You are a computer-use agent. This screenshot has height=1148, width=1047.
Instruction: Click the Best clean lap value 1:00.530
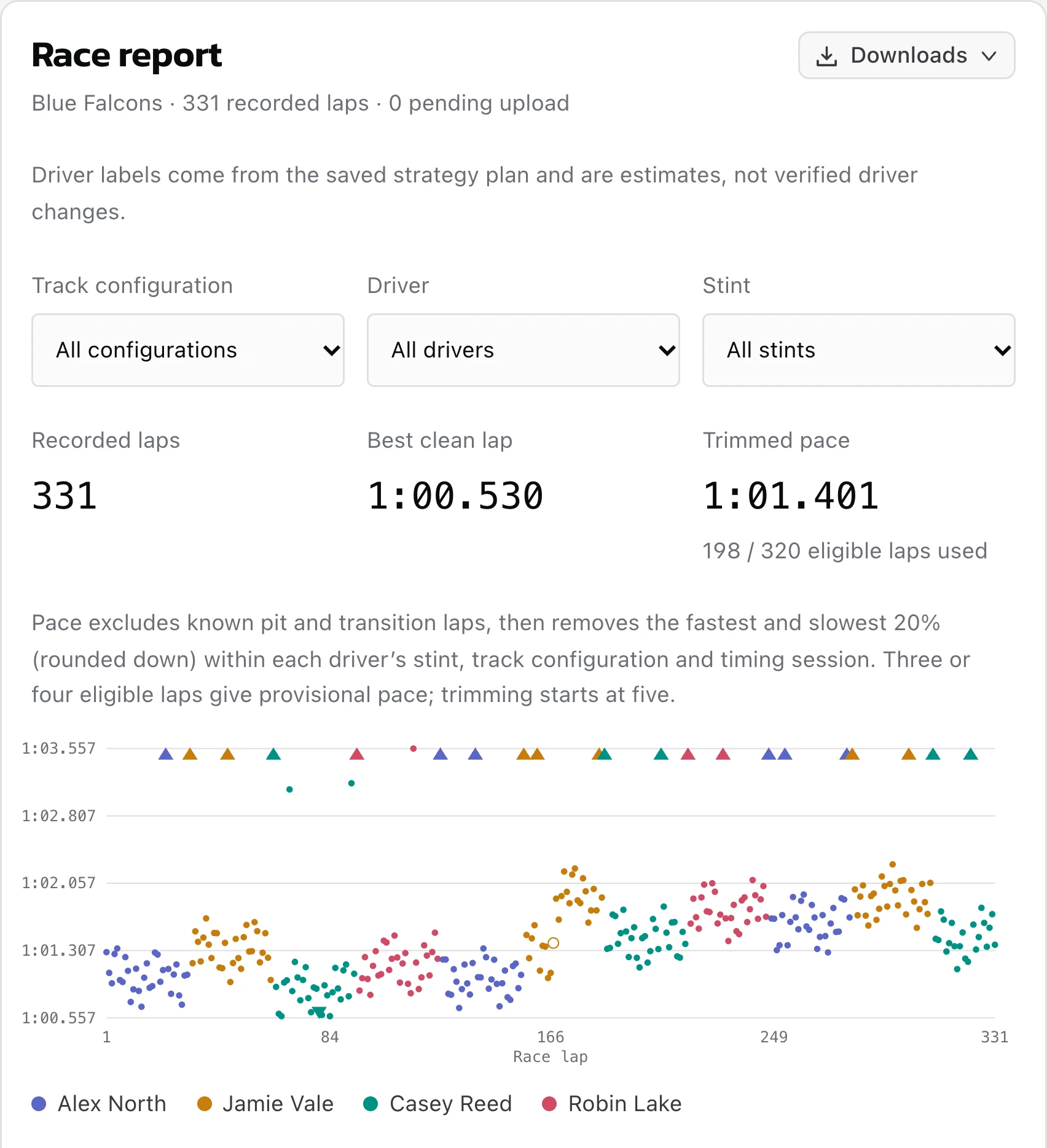455,496
